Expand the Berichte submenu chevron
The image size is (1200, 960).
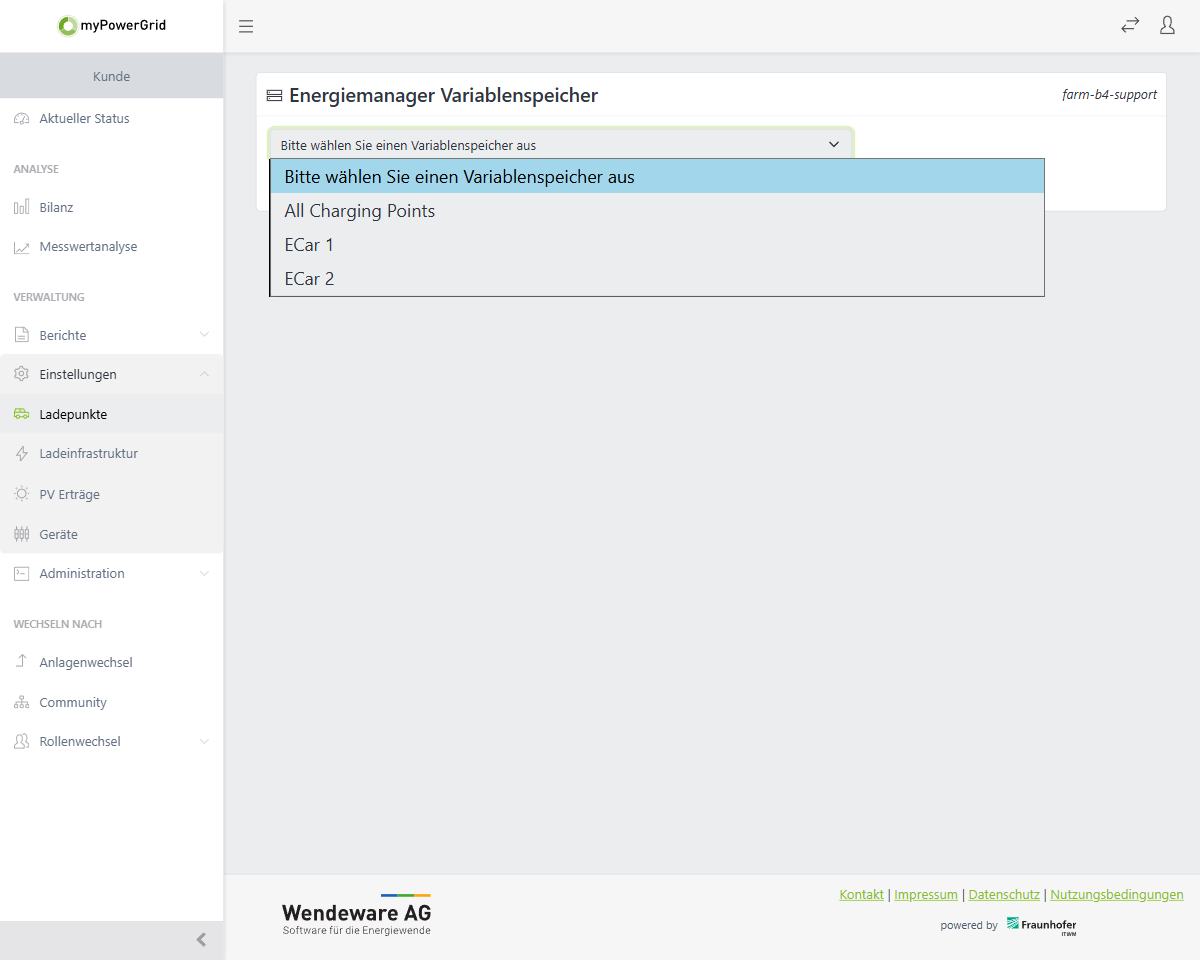point(204,335)
